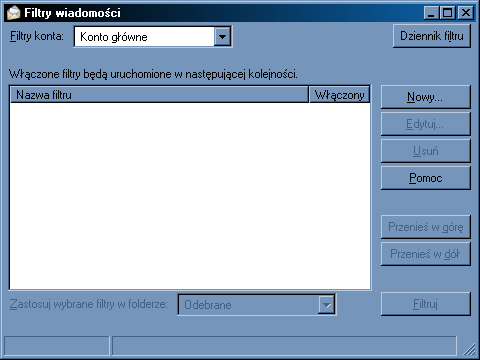Click the mail envelope icon in title bar
The image size is (480, 360).
click(14, 13)
